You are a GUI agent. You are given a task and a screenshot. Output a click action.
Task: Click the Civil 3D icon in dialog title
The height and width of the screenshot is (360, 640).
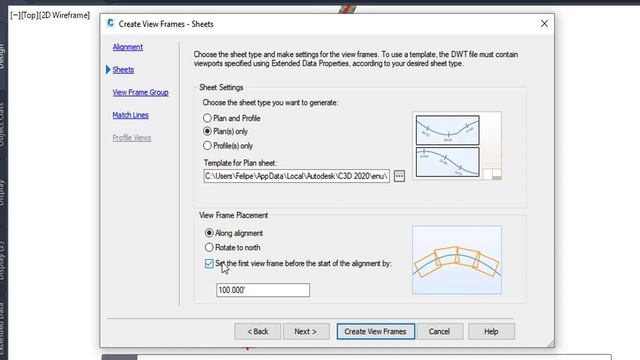click(110, 23)
